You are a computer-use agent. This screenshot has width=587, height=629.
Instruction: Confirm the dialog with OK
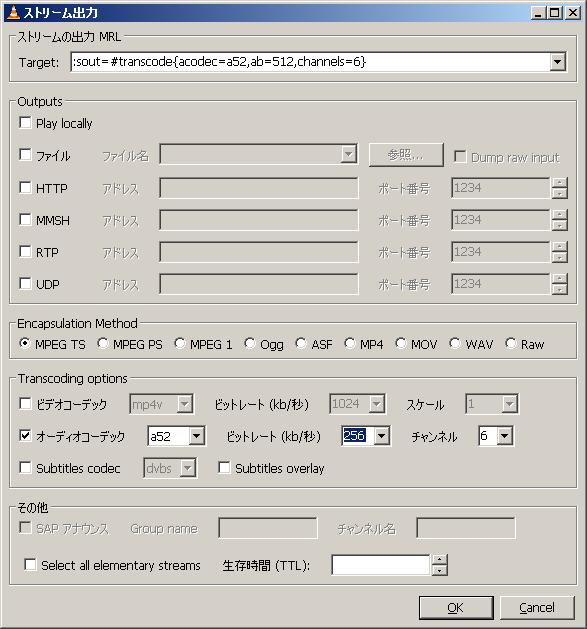[x=456, y=608]
